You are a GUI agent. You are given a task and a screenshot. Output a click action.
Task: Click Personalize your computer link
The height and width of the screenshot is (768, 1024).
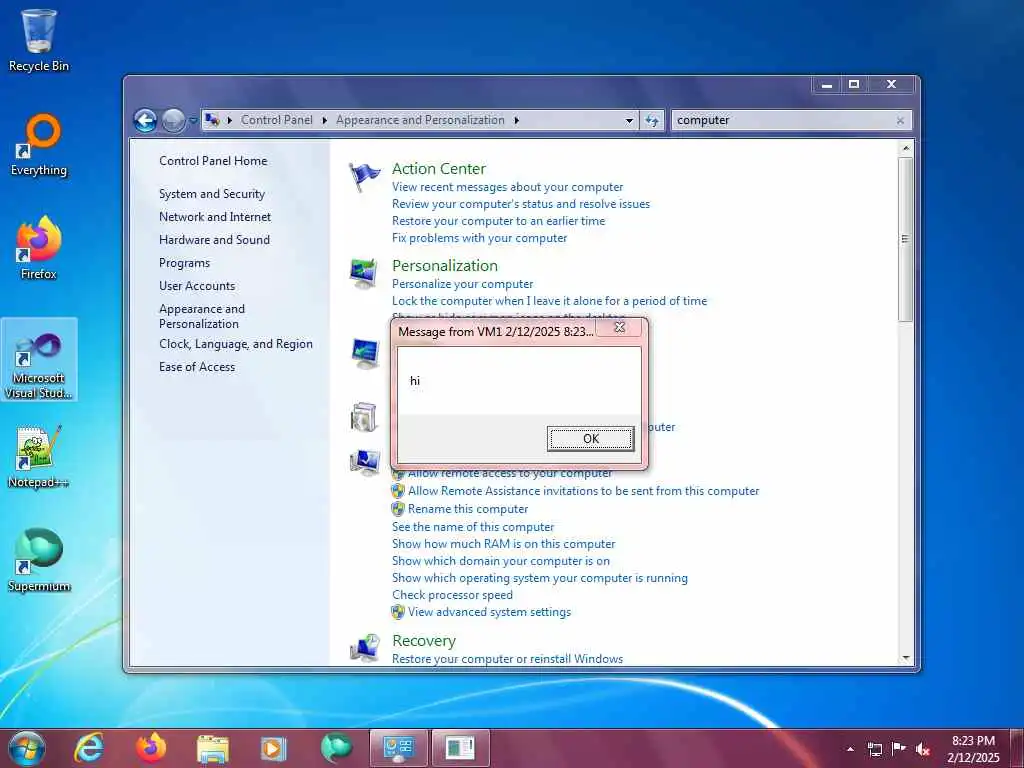462,284
